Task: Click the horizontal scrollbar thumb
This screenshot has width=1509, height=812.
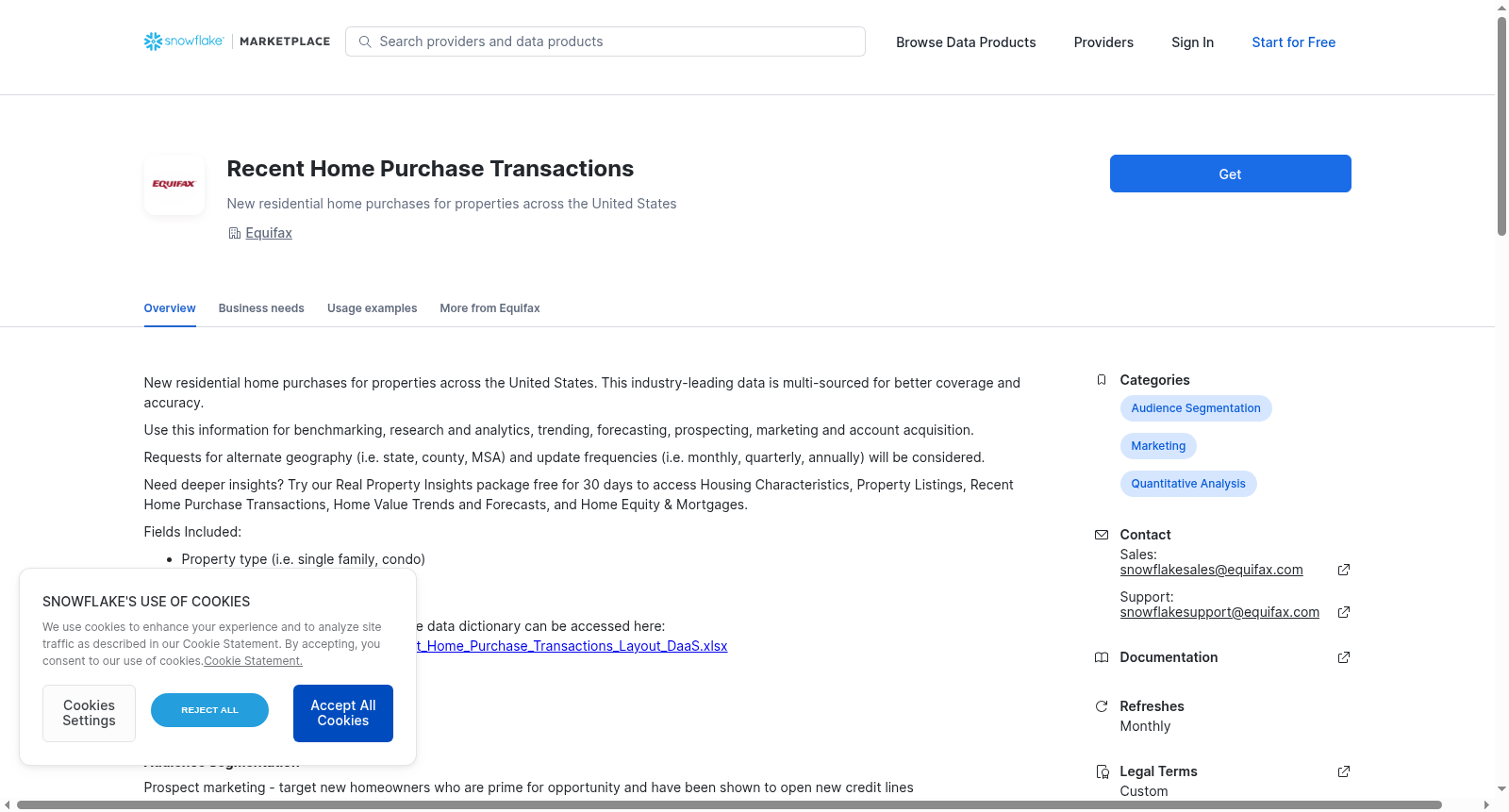Action: click(729, 804)
